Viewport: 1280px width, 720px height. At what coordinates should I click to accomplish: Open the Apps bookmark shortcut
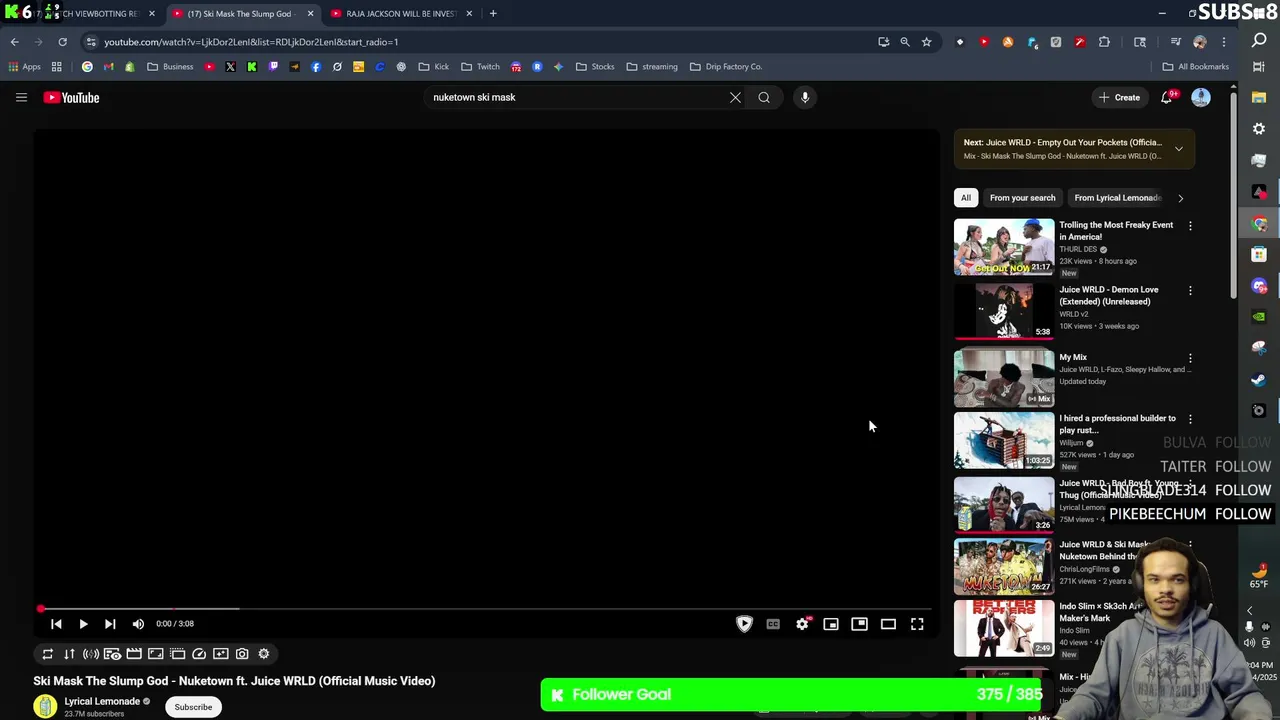coord(25,67)
